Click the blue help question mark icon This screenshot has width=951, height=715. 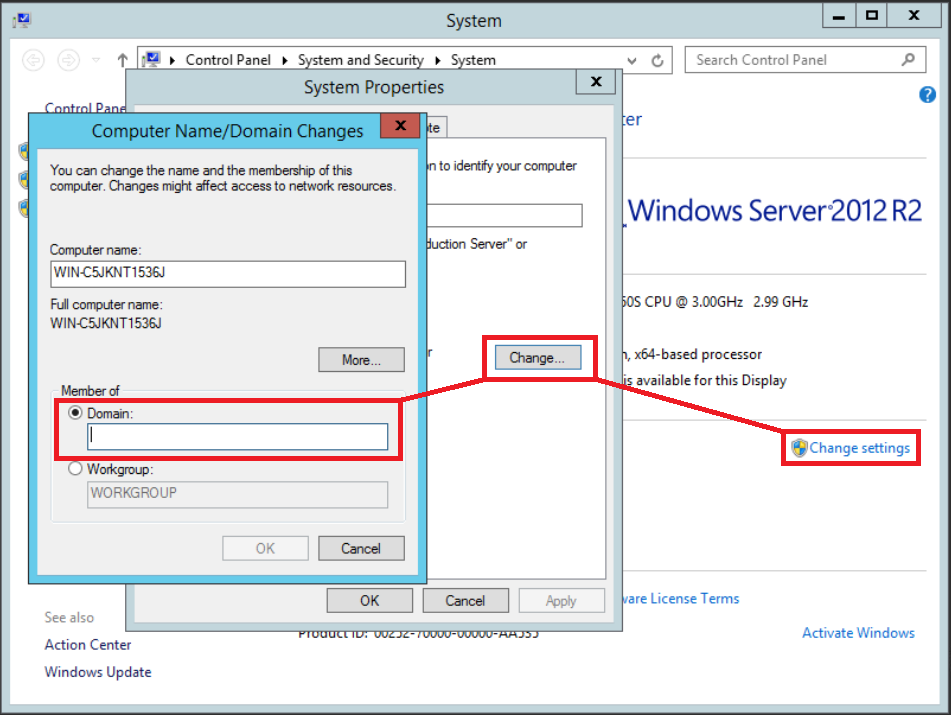pyautogui.click(x=926, y=95)
